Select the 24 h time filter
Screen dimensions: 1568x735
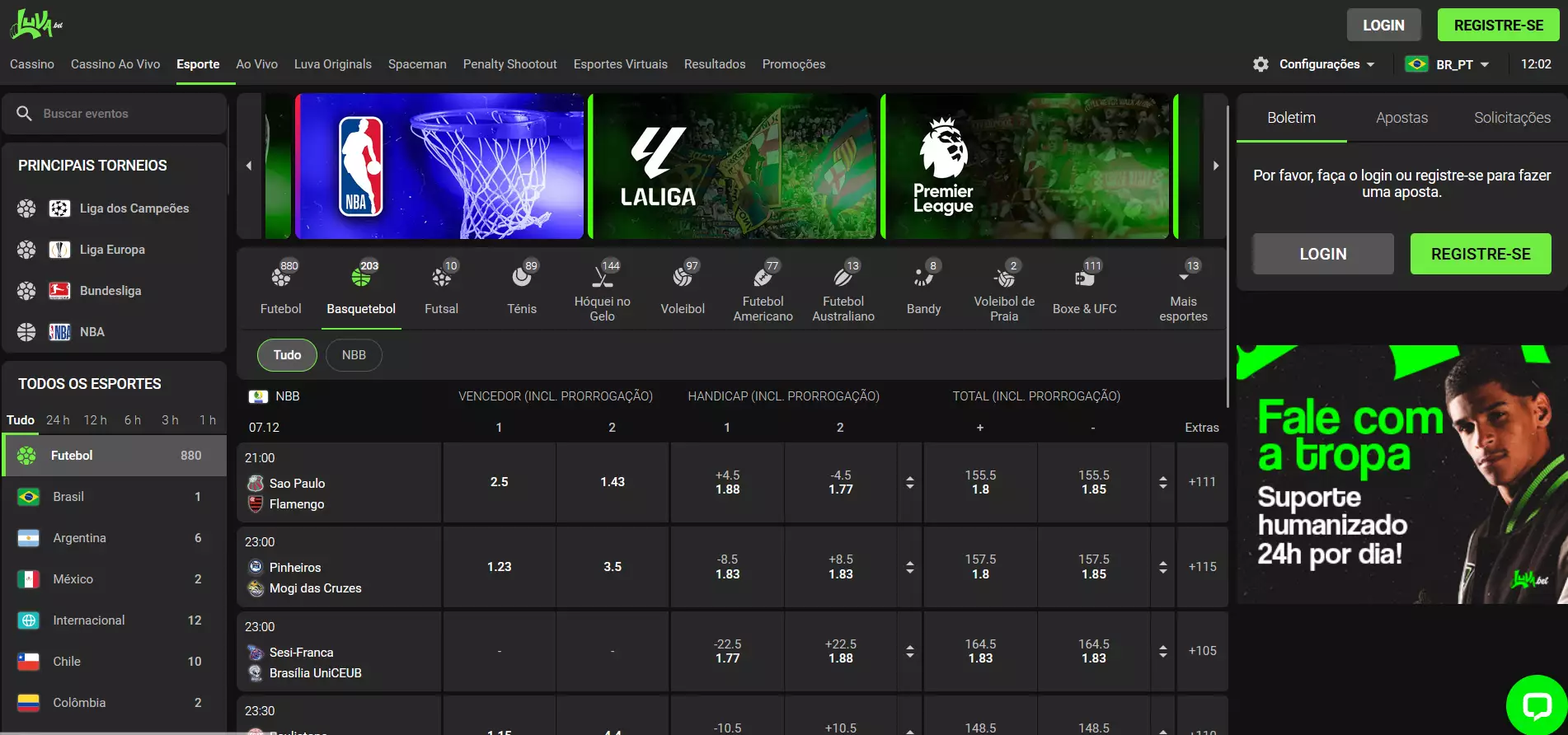58,420
